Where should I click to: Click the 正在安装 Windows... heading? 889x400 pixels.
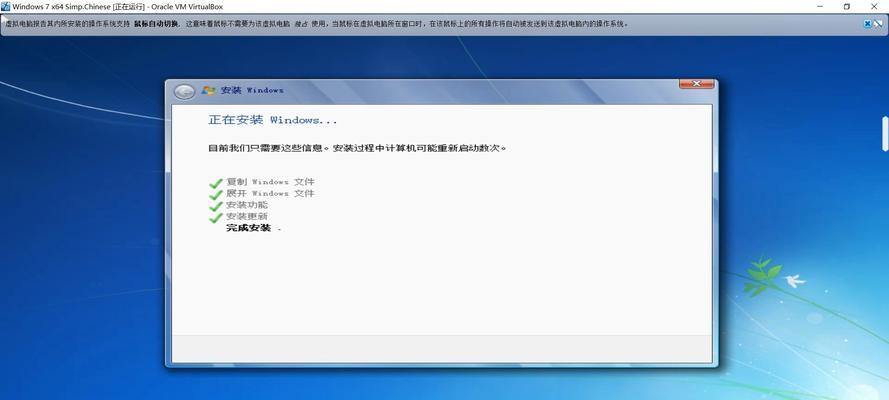[273, 120]
